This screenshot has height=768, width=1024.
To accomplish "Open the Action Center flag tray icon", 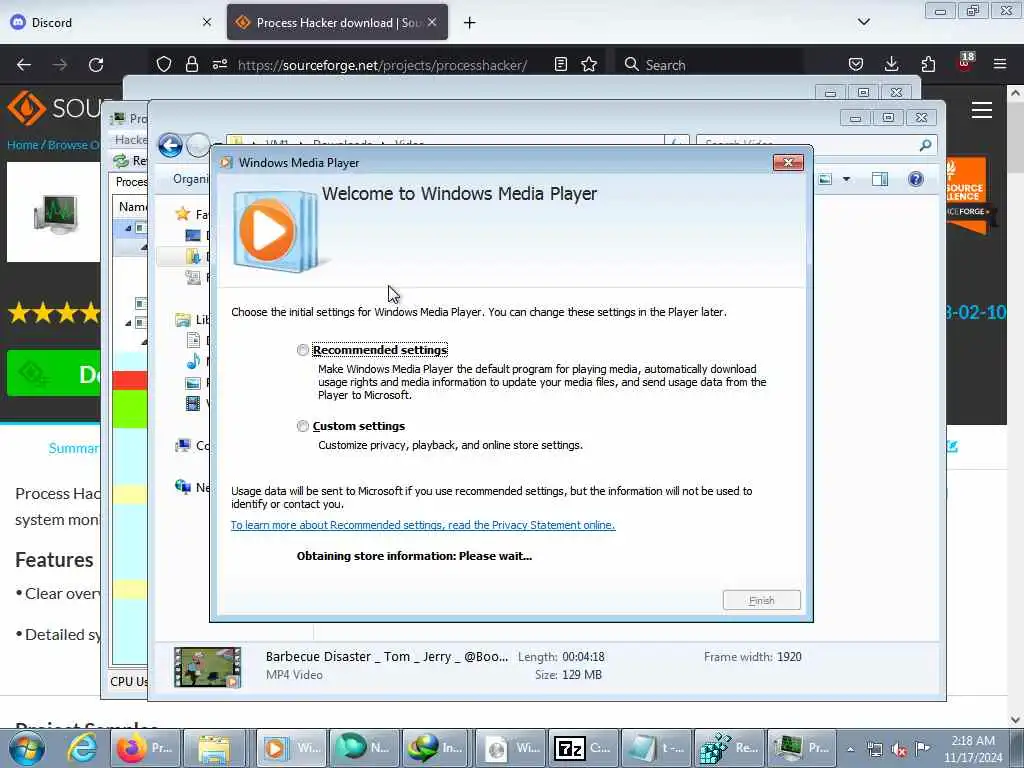I will click(x=922, y=748).
